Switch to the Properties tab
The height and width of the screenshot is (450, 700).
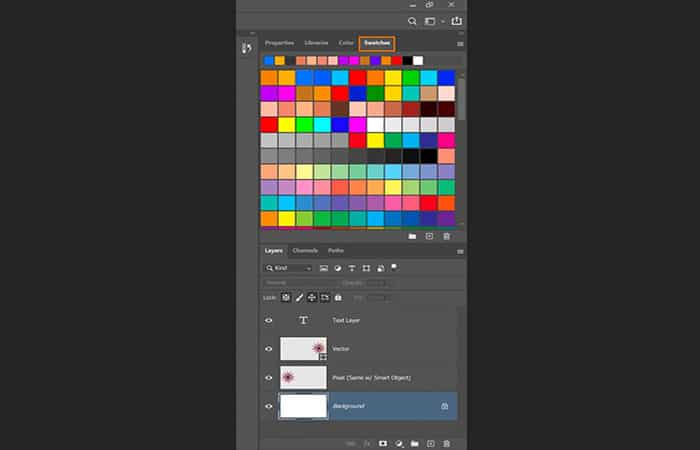click(279, 43)
